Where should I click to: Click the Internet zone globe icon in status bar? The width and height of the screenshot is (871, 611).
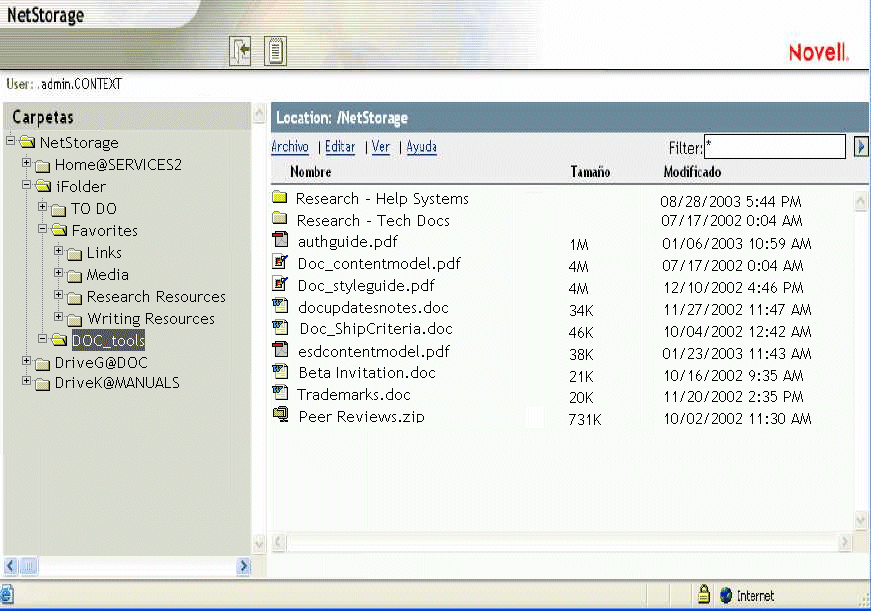(x=726, y=595)
